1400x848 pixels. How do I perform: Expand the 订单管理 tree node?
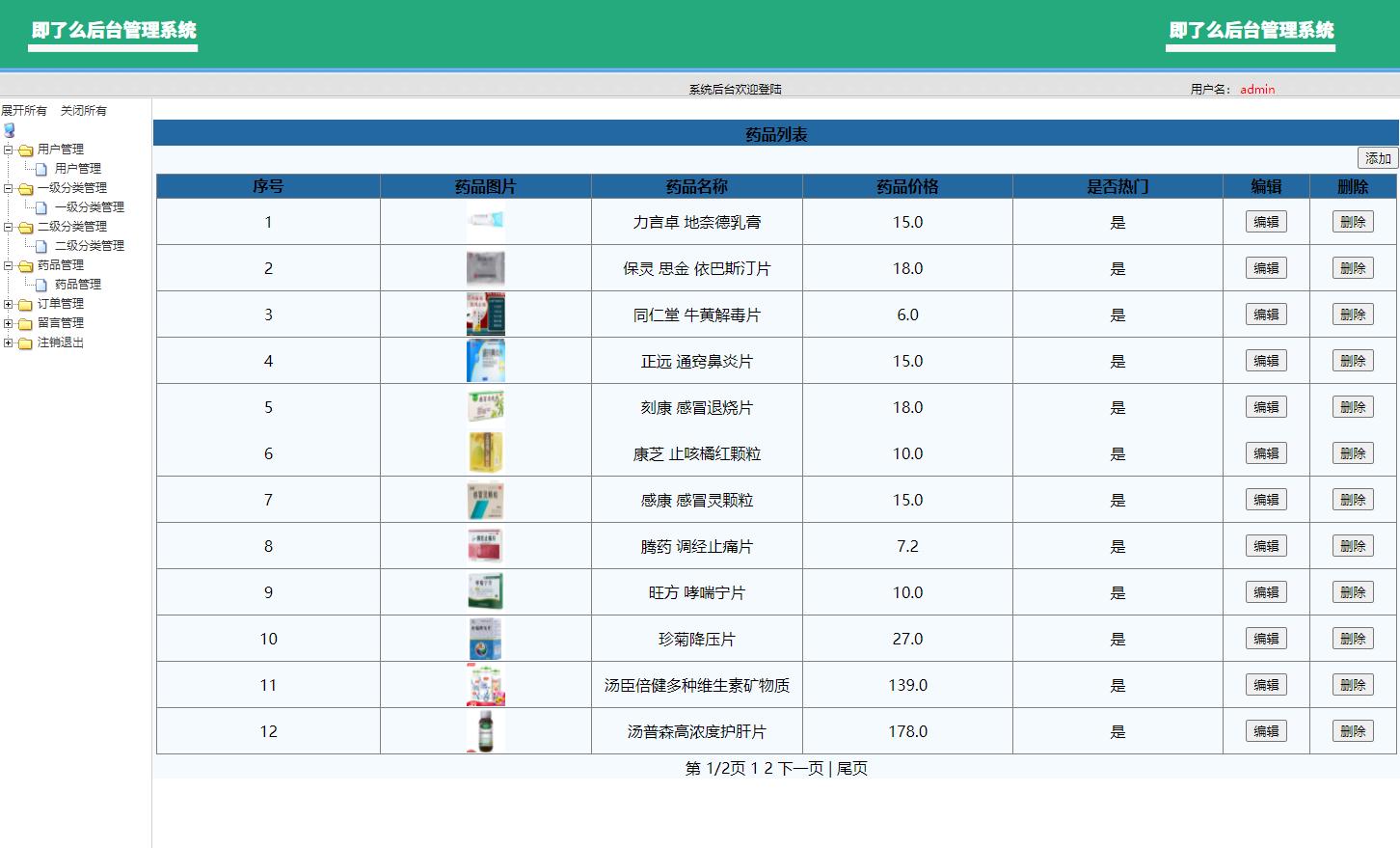[x=9, y=304]
